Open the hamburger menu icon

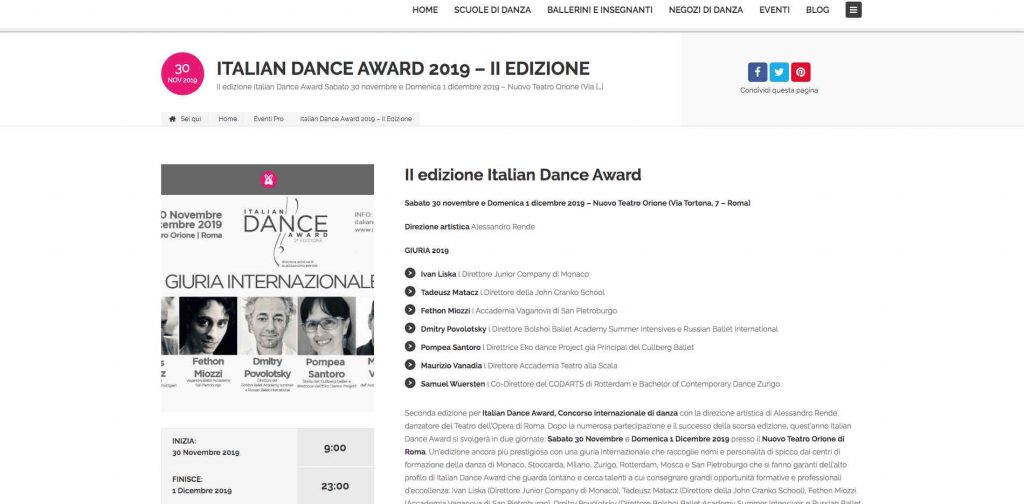[853, 10]
